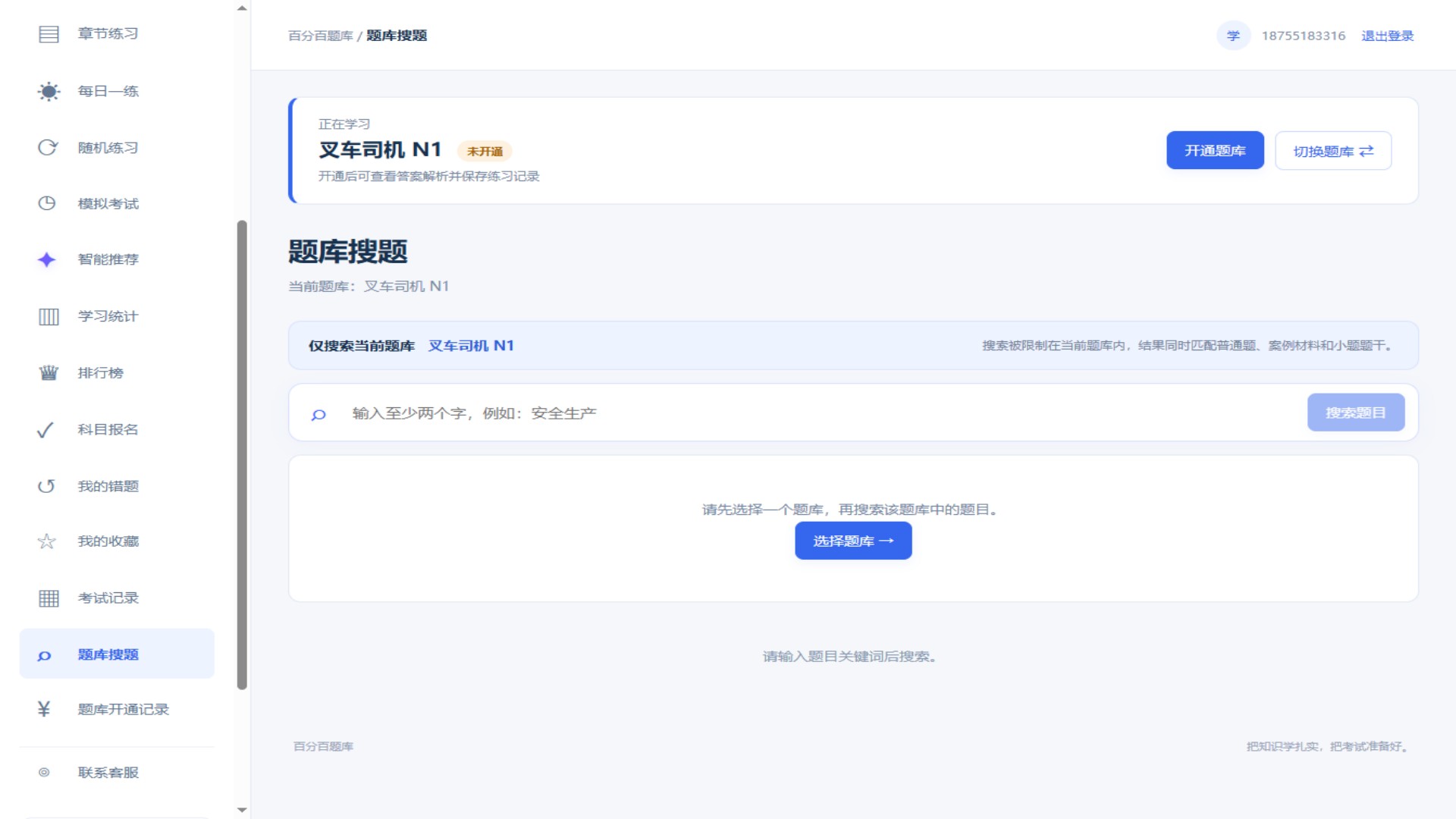Open the 章节练习 menu item
Screen dimensions: 1456x819
point(117,34)
